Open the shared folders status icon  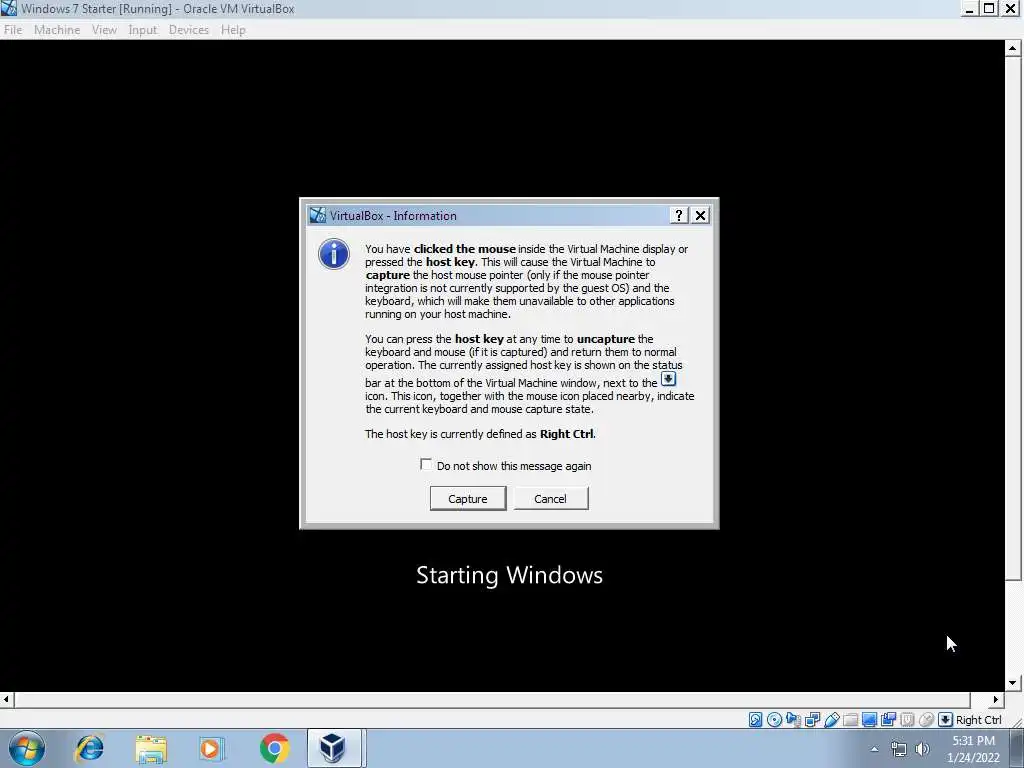coord(850,720)
